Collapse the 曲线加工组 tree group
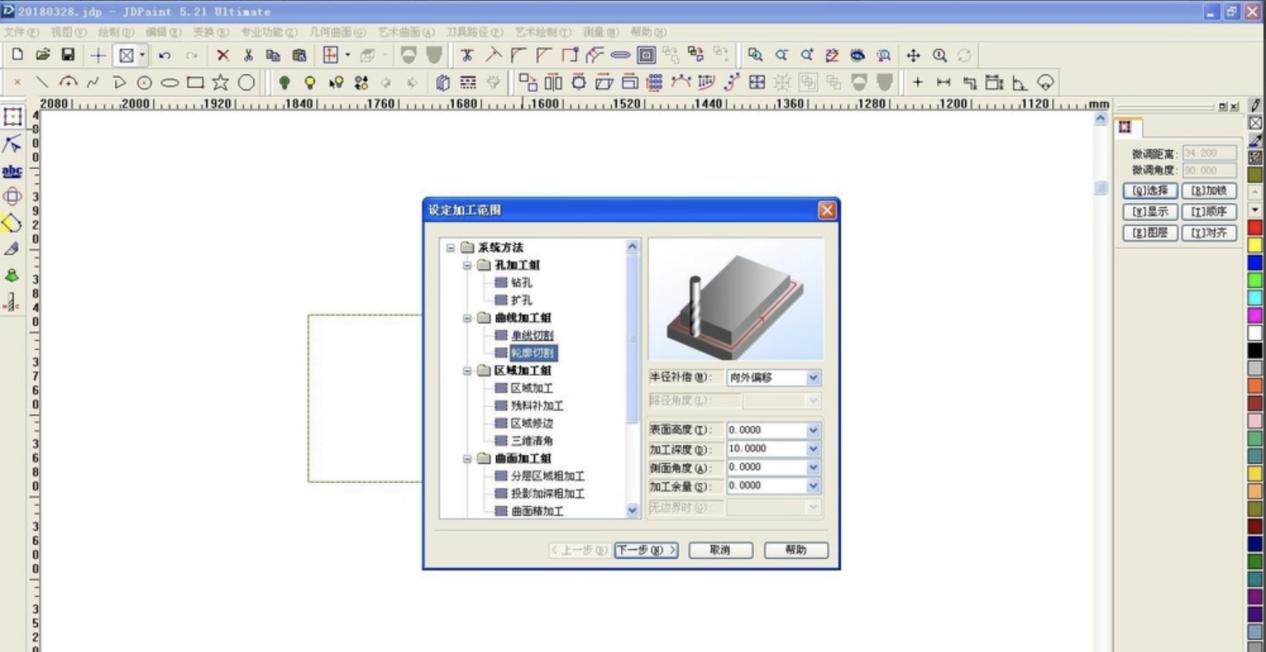Screen dimensions: 1266x652 click(467, 318)
